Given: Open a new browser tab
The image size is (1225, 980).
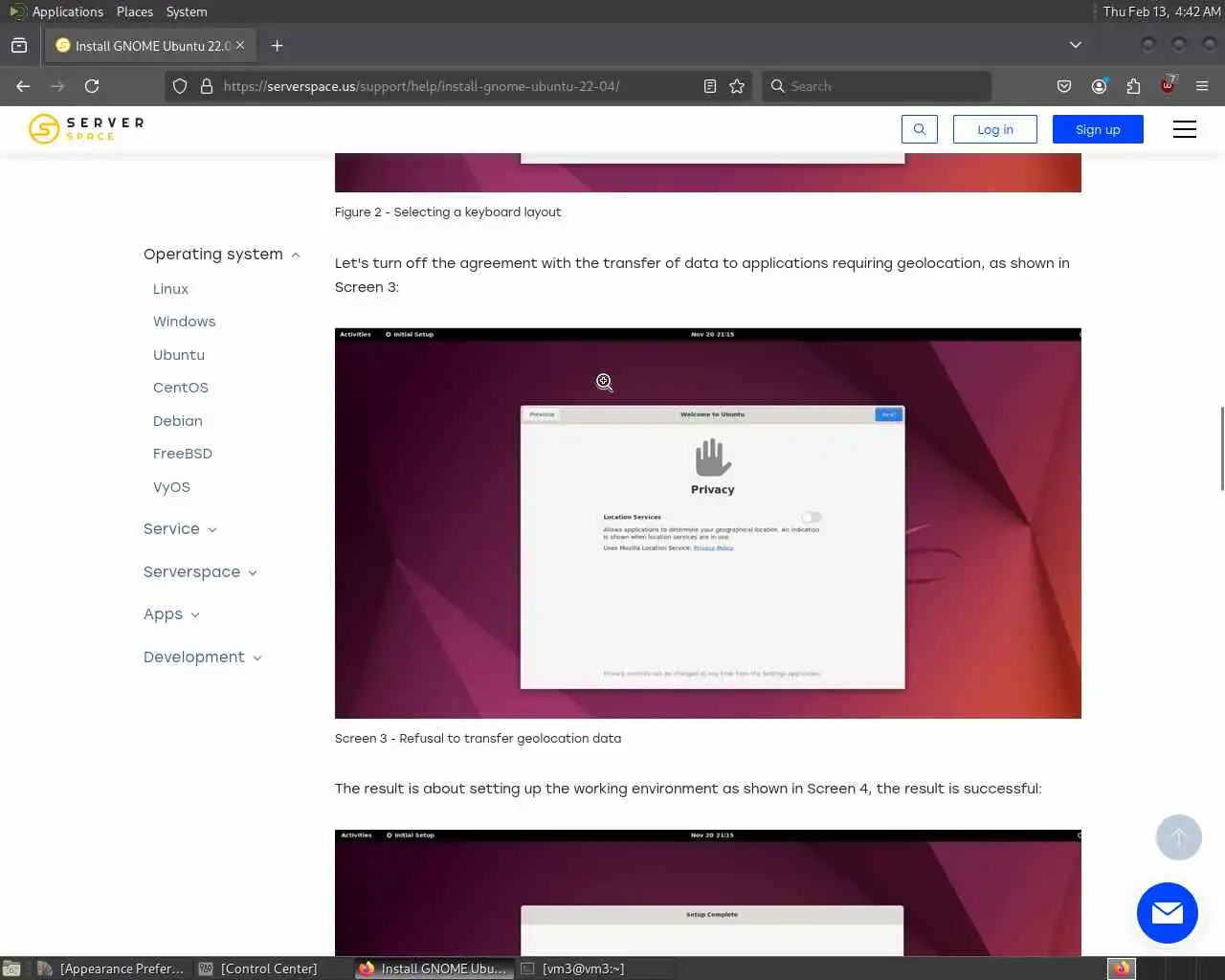Looking at the screenshot, I should point(277,45).
